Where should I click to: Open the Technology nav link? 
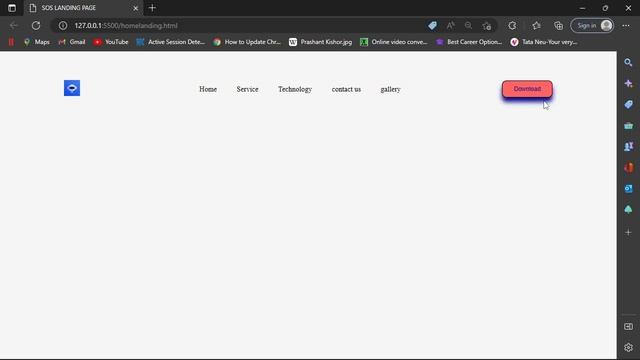pyautogui.click(x=295, y=89)
